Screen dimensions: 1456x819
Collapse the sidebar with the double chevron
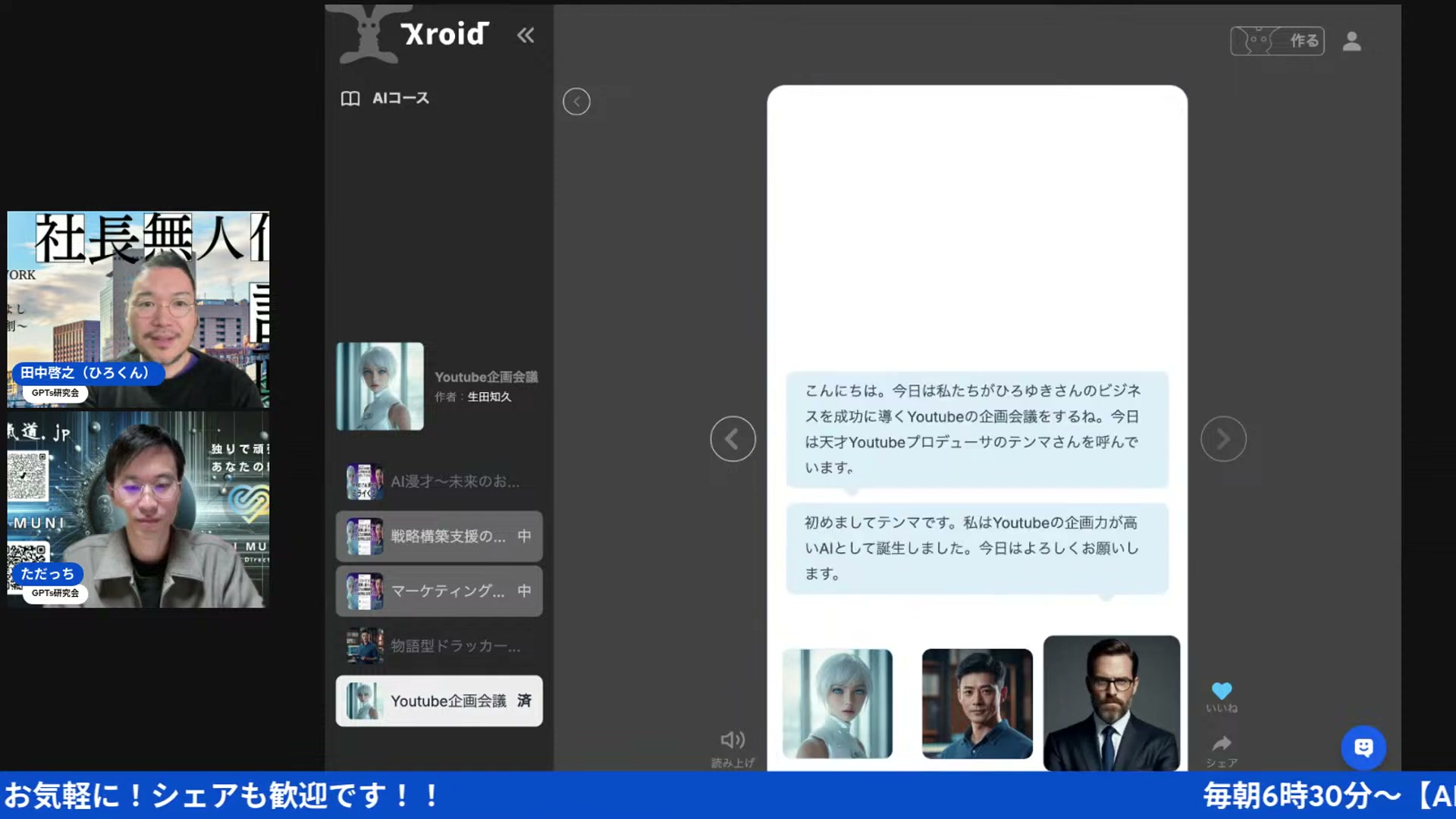point(526,35)
